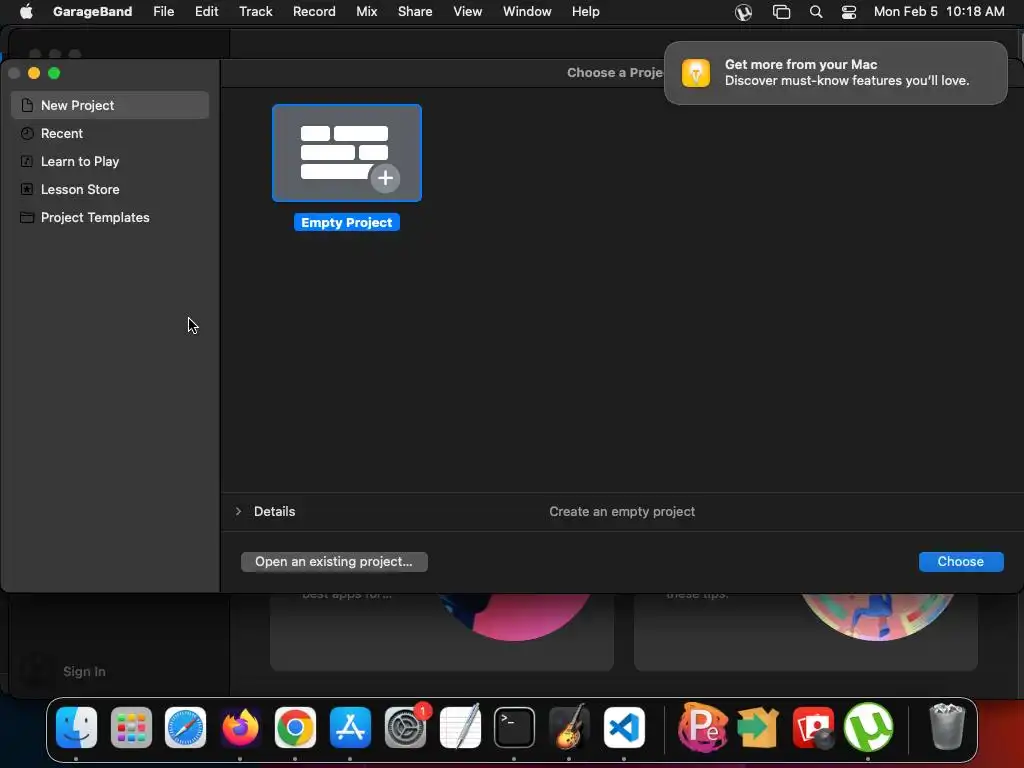The height and width of the screenshot is (768, 1024).
Task: Open Learn to Play section
Action: 110,161
